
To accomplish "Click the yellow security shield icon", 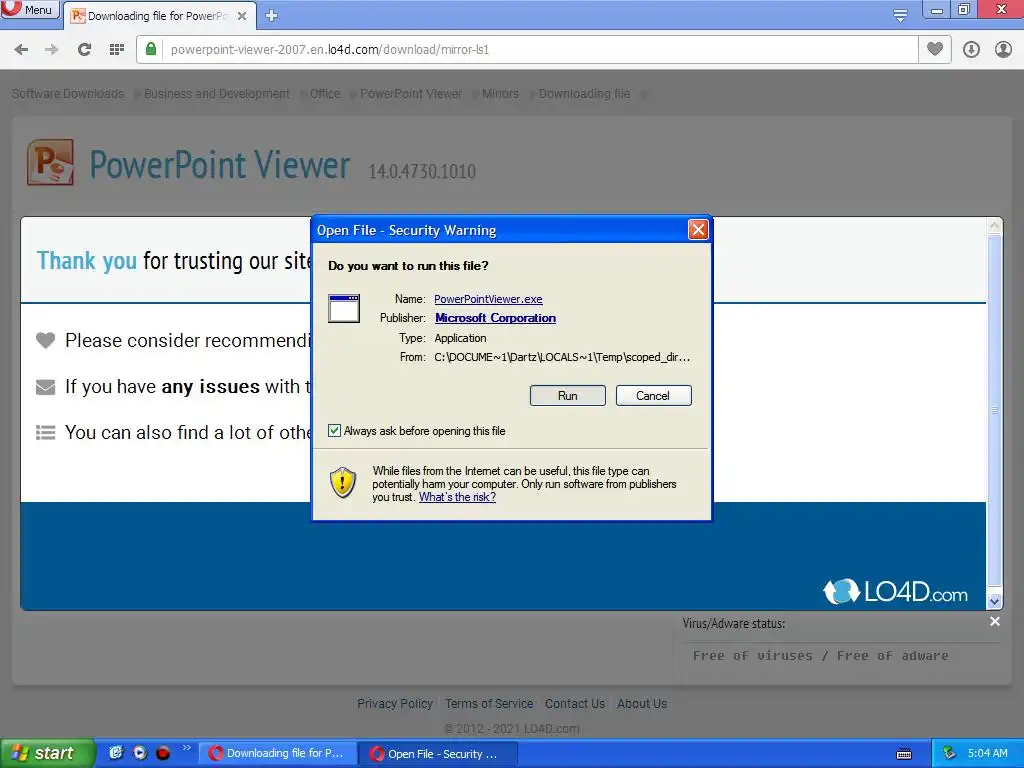I will point(343,483).
